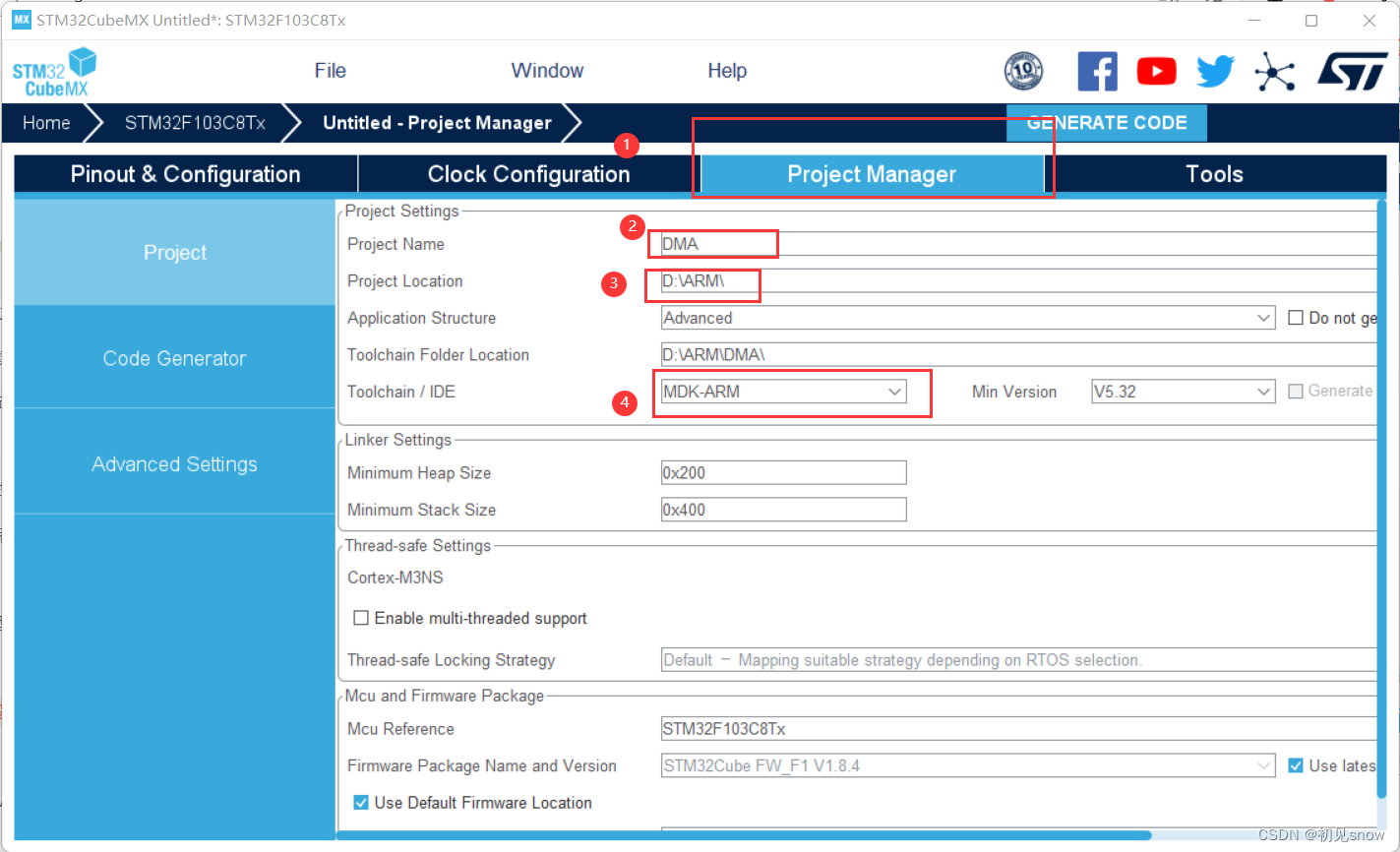Screen dimensions: 1400x852
Task: Click the MX app icon in title bar
Action: pyautogui.click(x=21, y=20)
